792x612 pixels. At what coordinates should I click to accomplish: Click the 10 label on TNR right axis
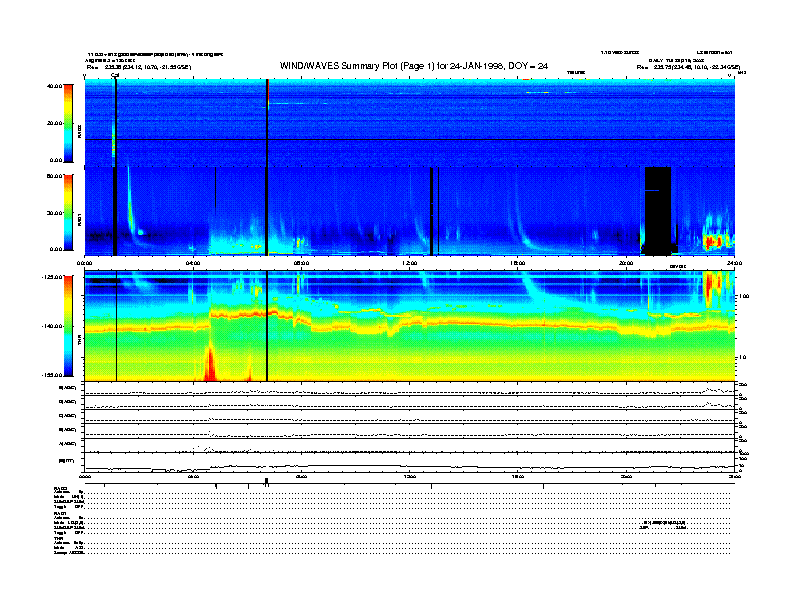pyautogui.click(x=742, y=357)
